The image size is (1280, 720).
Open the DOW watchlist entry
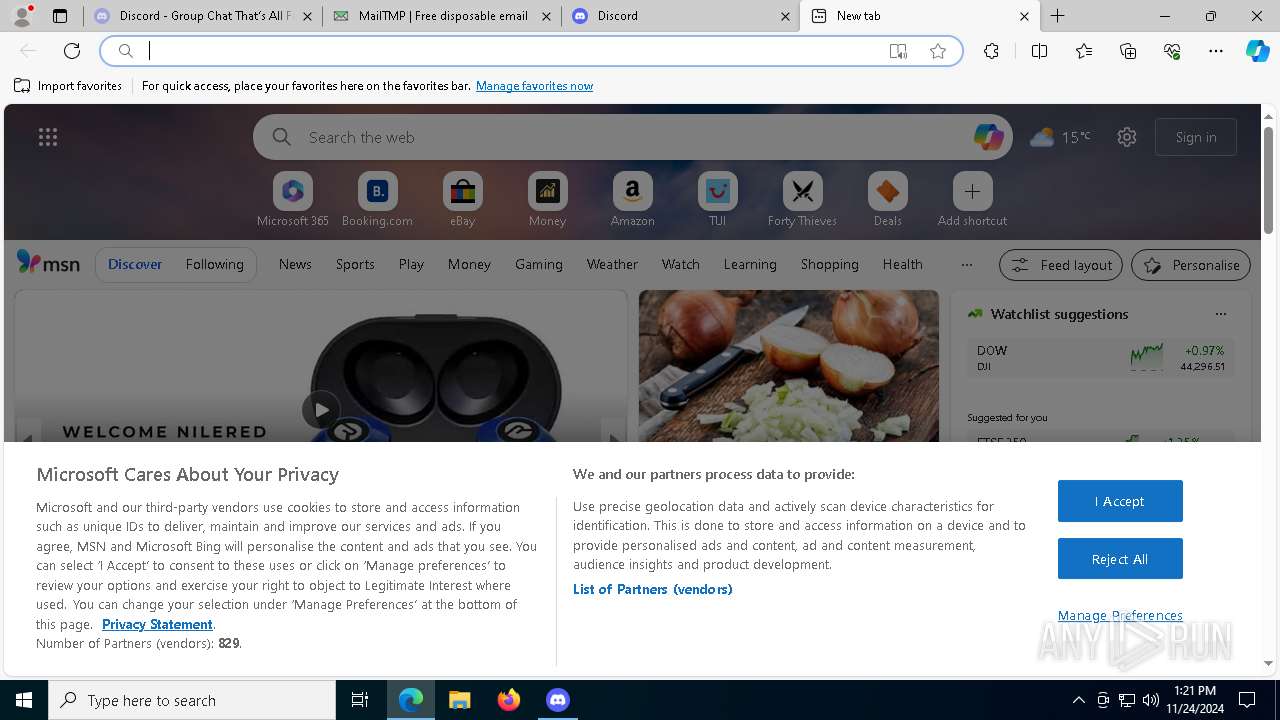click(1100, 358)
